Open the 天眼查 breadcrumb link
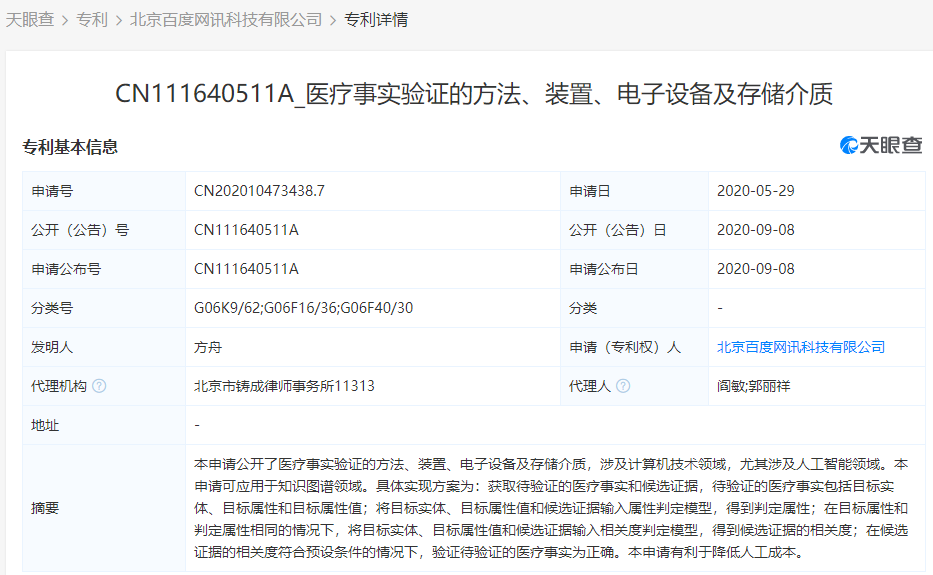Screen dimensions: 933x575 tap(30, 20)
